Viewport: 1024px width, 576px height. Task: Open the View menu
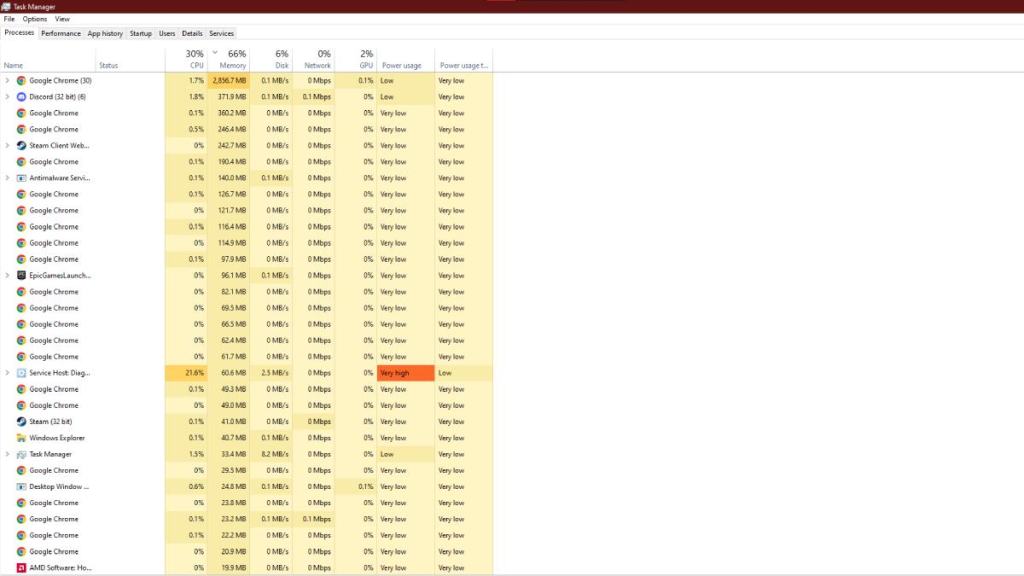[x=62, y=18]
